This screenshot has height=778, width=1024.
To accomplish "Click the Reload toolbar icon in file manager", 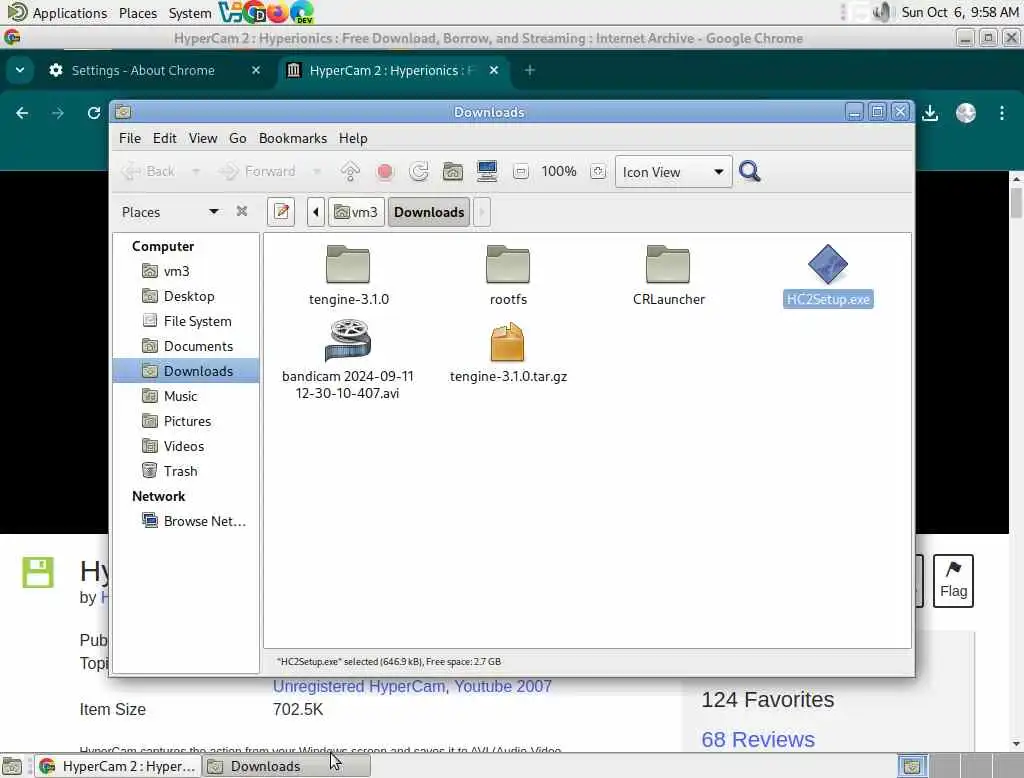I will pos(419,172).
